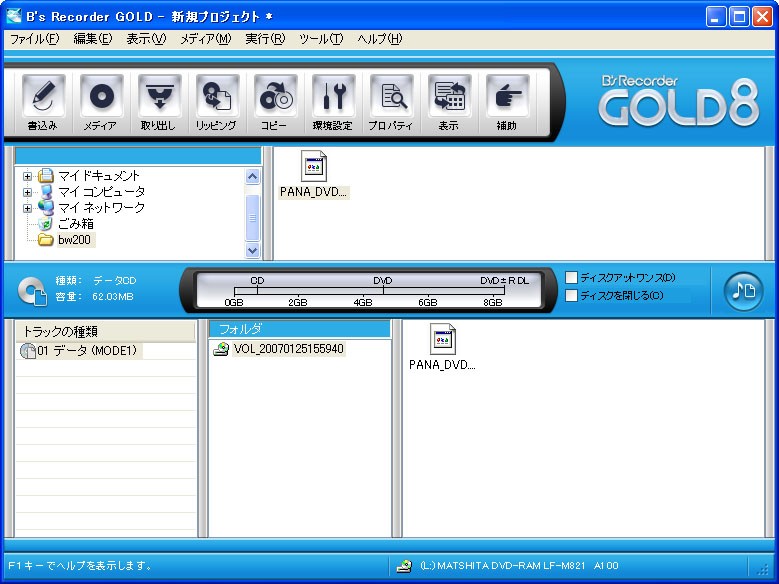Click the 表示 (View) toolbar icon
Screen dimensions: 779x584
(x=449, y=99)
